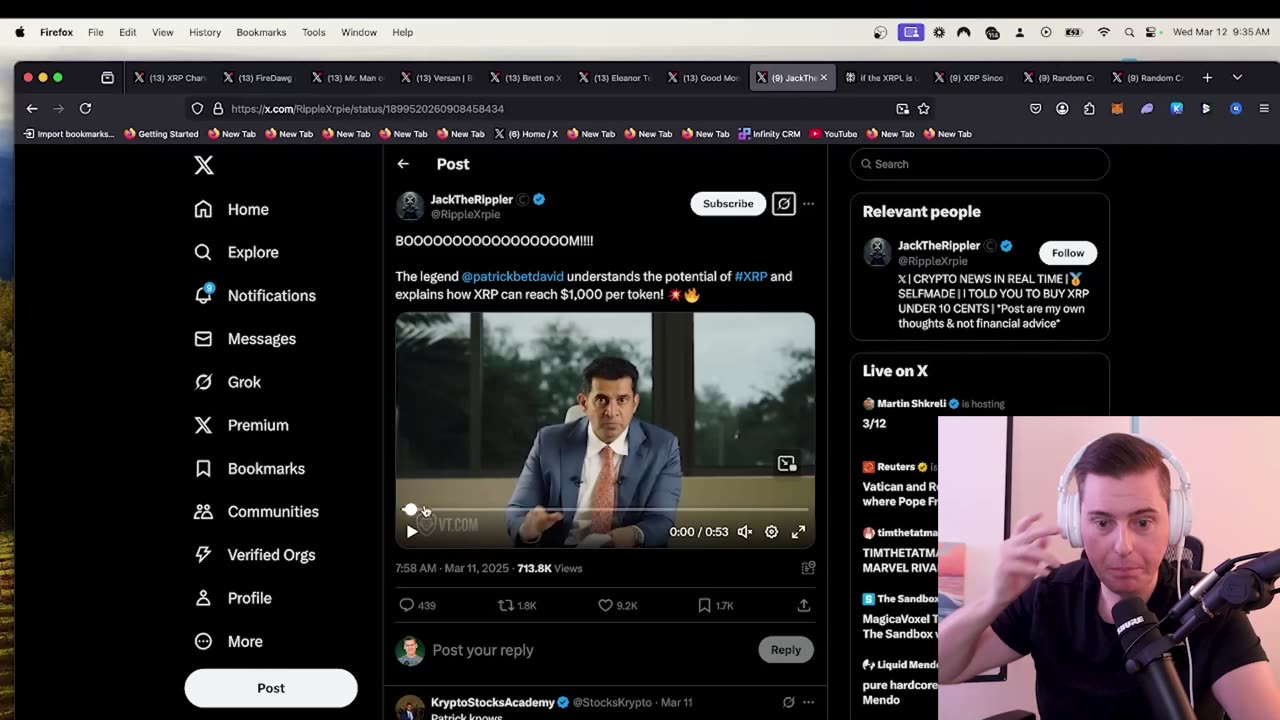Unmute the video
1280x720 pixels.
click(745, 532)
